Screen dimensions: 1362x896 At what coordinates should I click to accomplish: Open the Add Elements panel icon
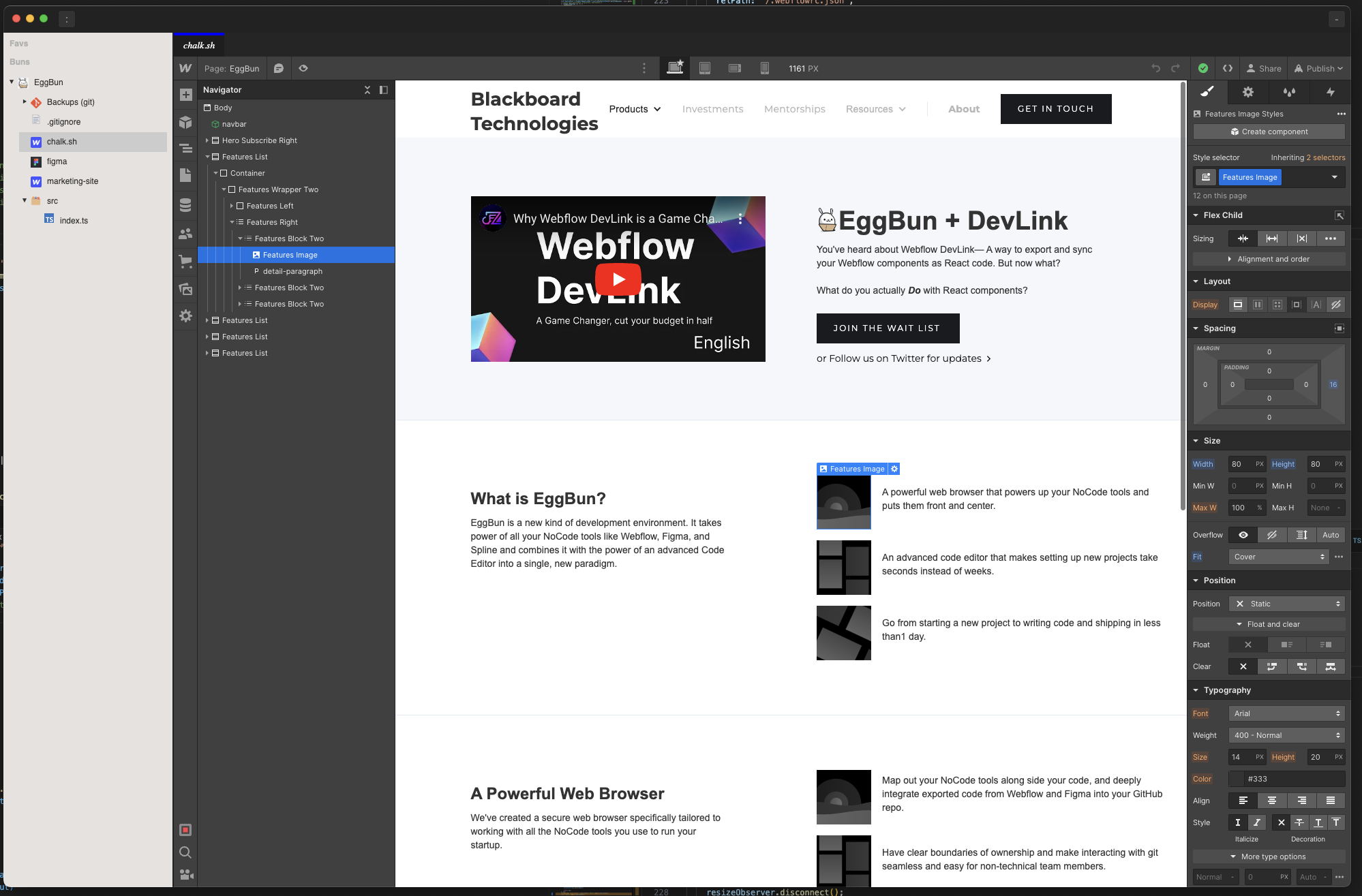(185, 95)
